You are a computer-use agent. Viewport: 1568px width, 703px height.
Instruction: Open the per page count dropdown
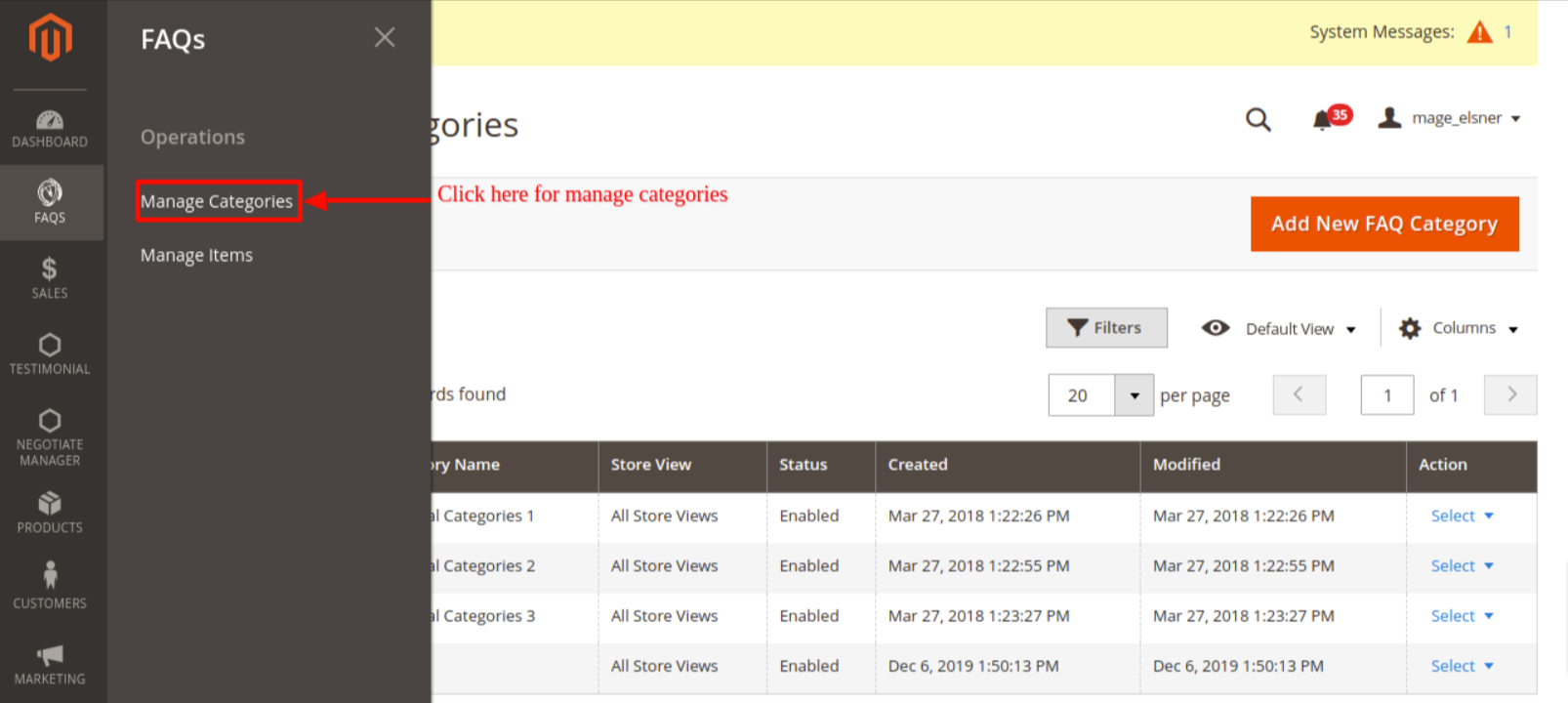coord(1134,395)
